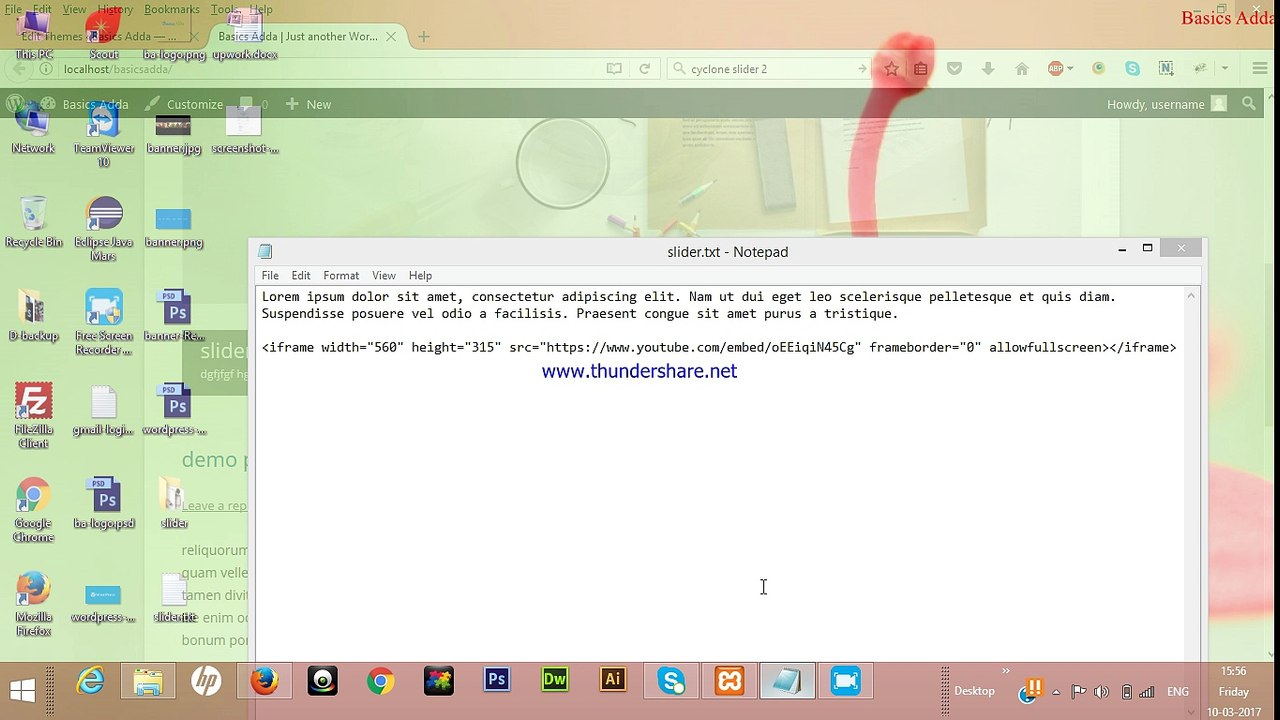Bookmark this page with the star icon
Image resolution: width=1280 pixels, height=720 pixels.
pos(891,69)
